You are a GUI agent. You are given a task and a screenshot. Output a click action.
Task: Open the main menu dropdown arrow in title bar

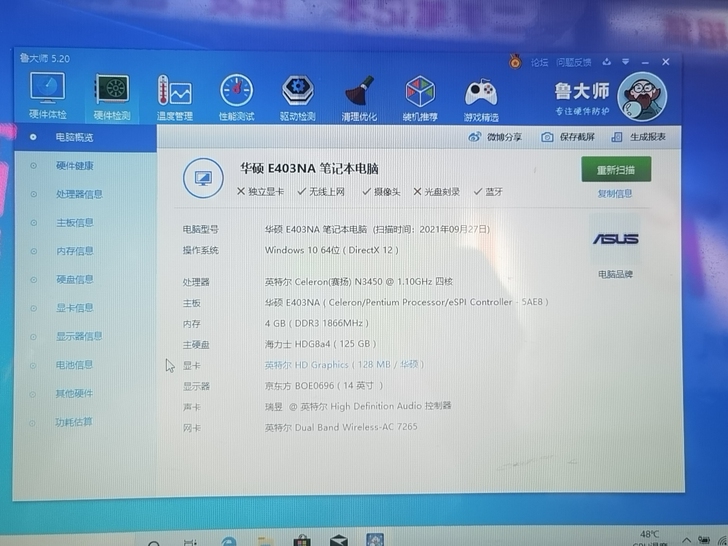626,61
